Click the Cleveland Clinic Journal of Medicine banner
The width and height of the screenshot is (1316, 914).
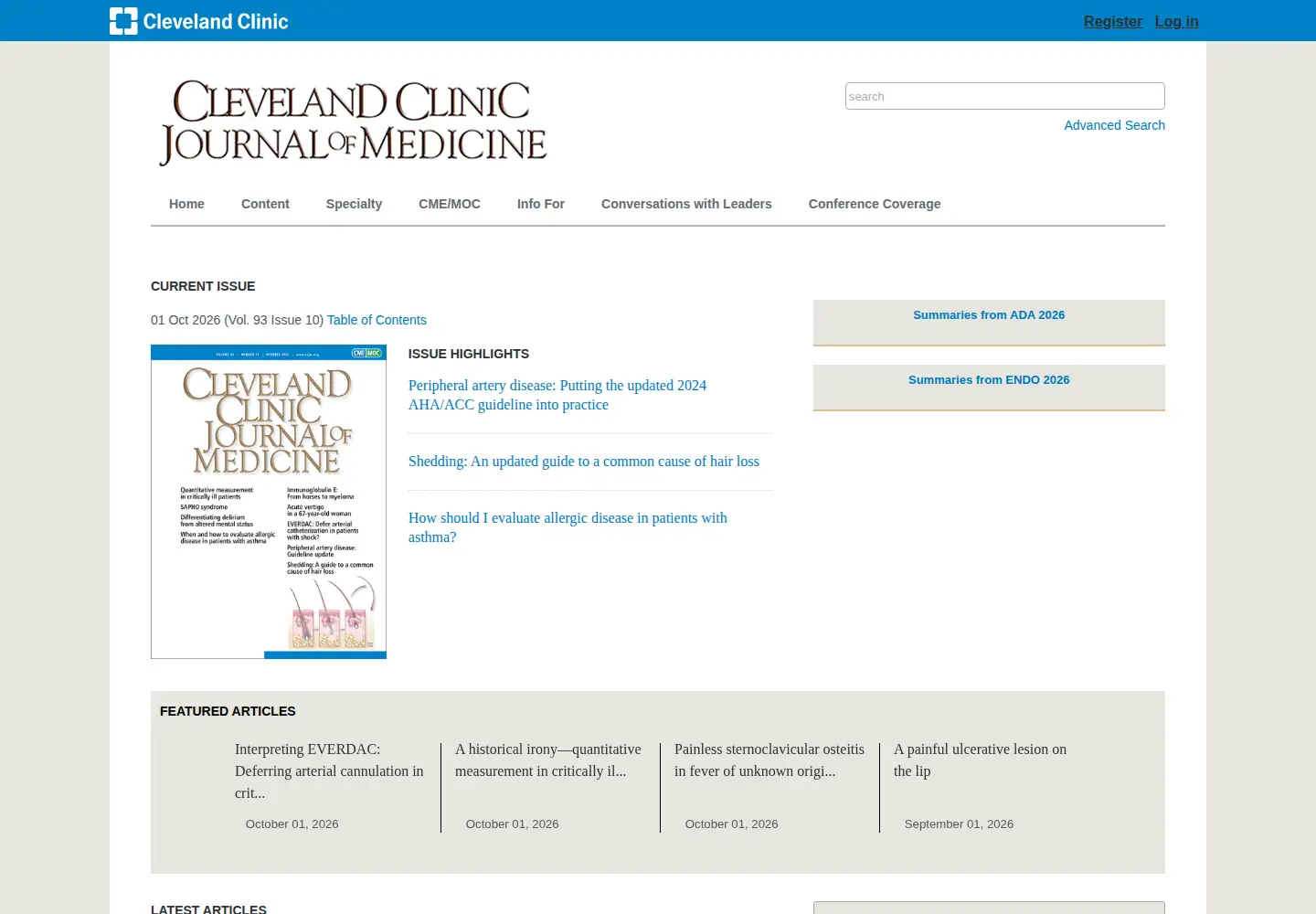[x=353, y=123]
